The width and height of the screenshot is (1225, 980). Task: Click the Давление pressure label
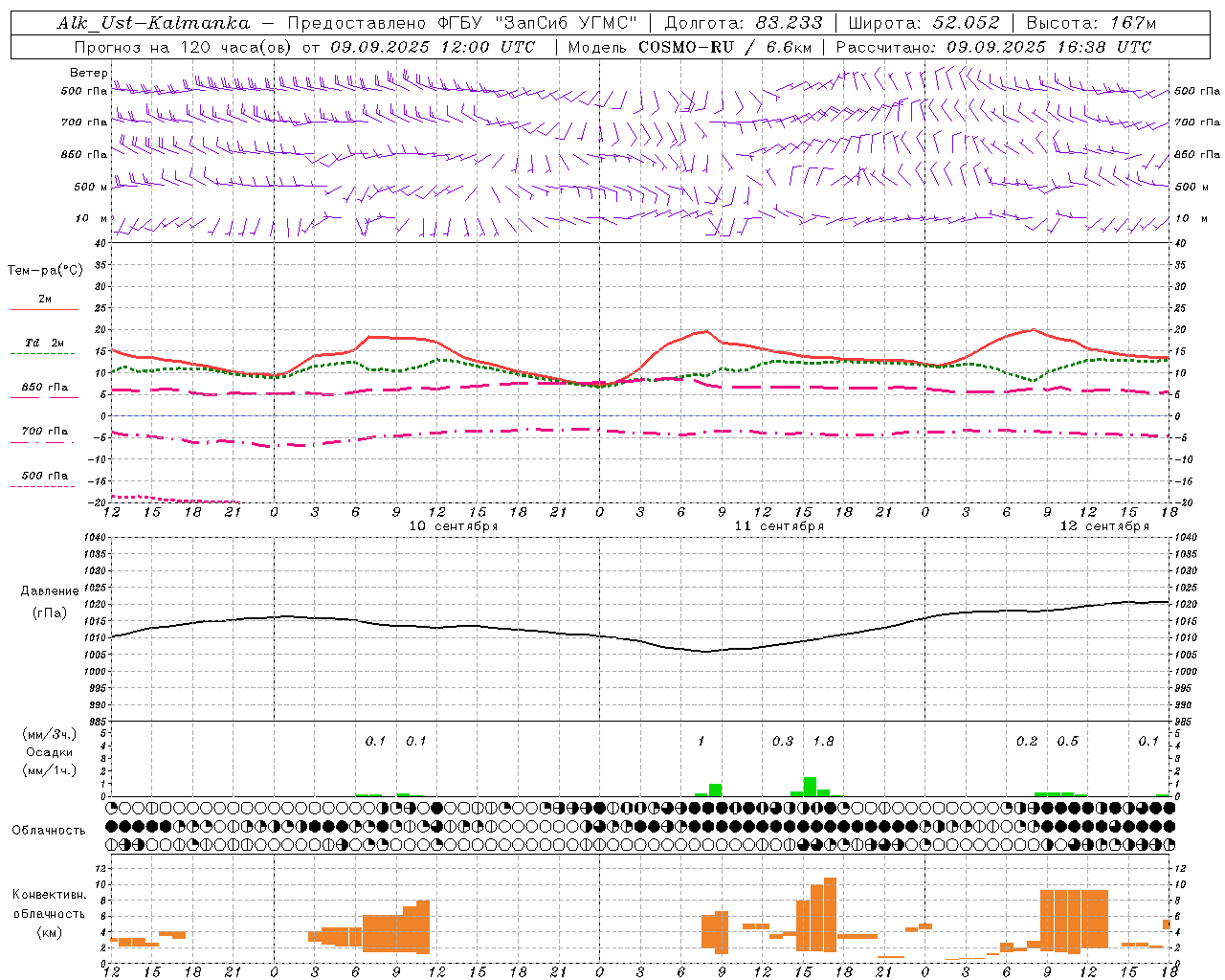coord(50,591)
